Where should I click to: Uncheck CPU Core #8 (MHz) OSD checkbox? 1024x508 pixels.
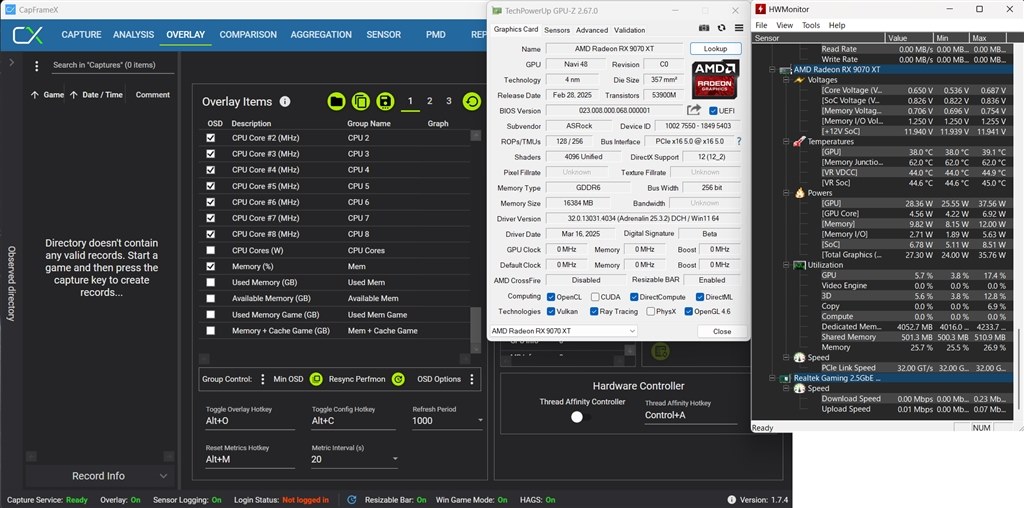[210, 234]
